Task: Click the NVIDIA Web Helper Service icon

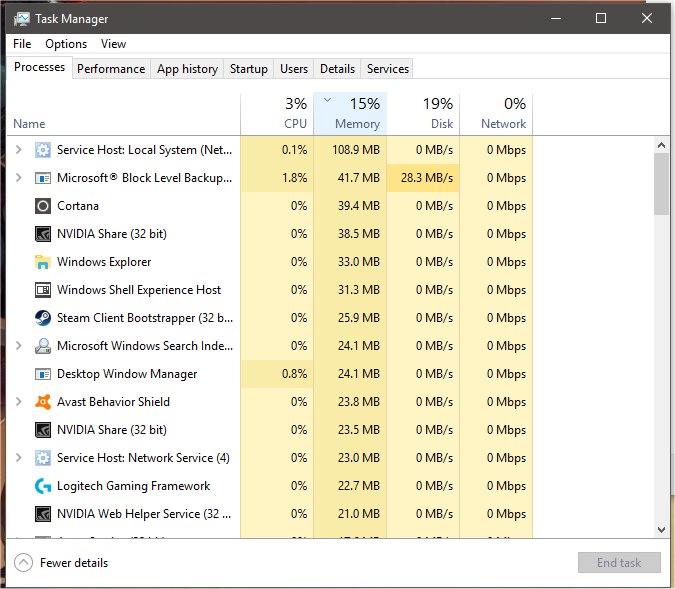Action: click(x=43, y=514)
